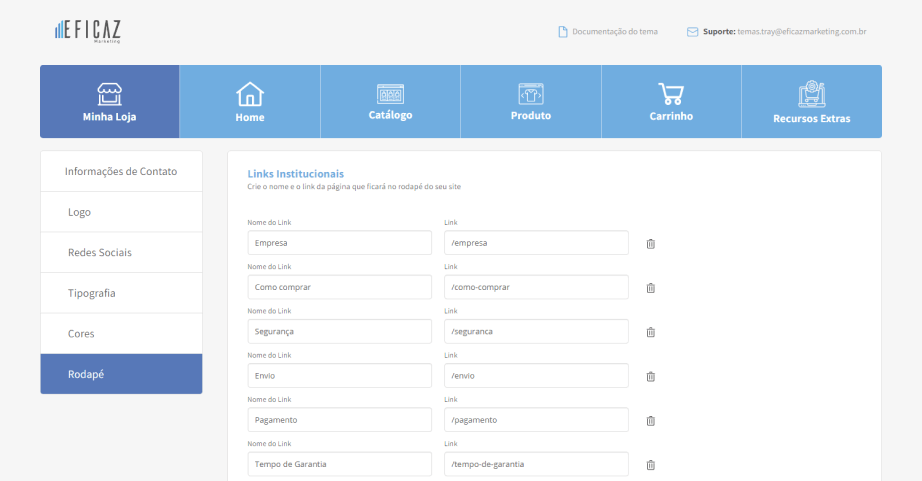The width and height of the screenshot is (922, 481).
Task: Edit the /pagamento link field
Action: (536, 420)
